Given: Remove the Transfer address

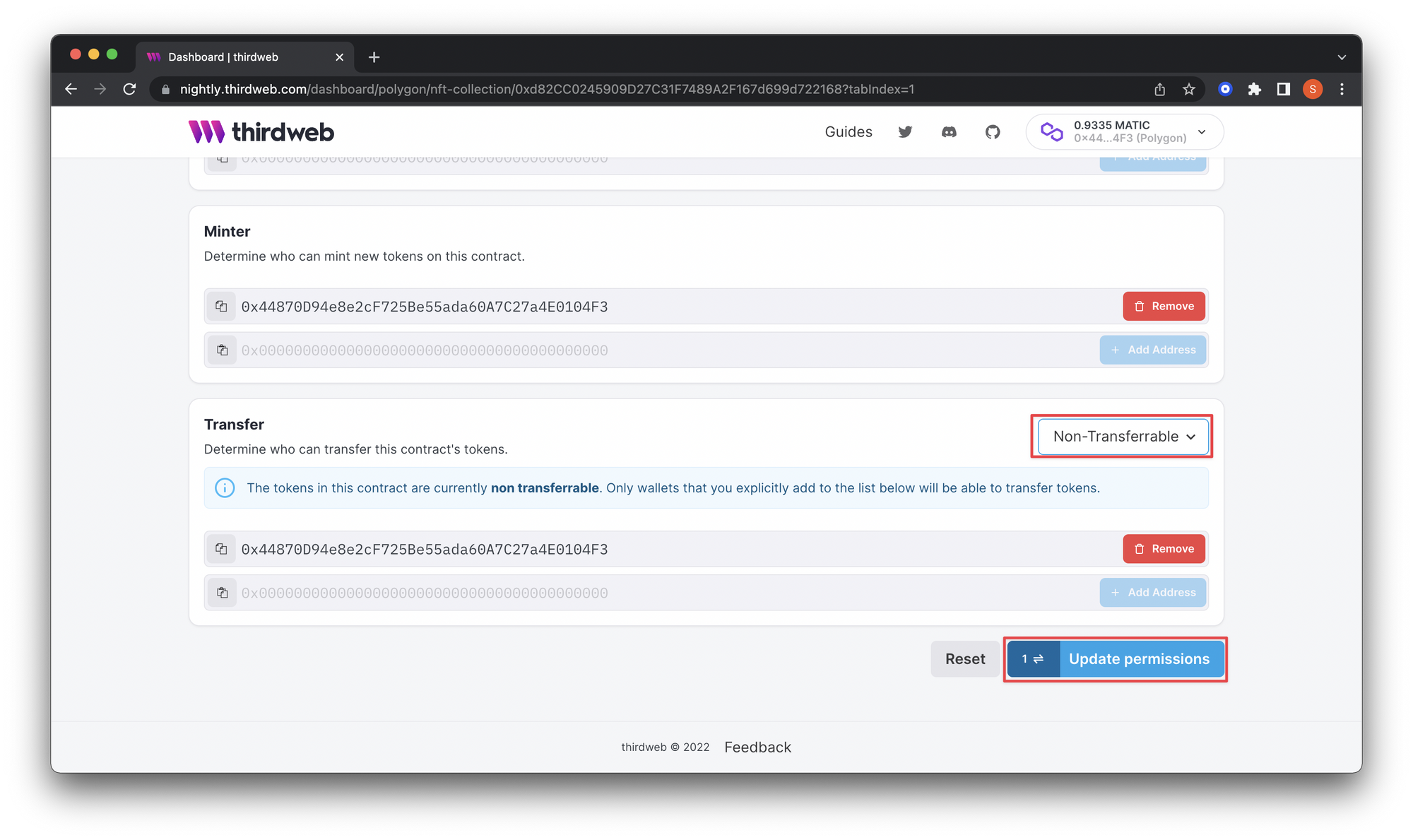Looking at the screenshot, I should (1164, 549).
